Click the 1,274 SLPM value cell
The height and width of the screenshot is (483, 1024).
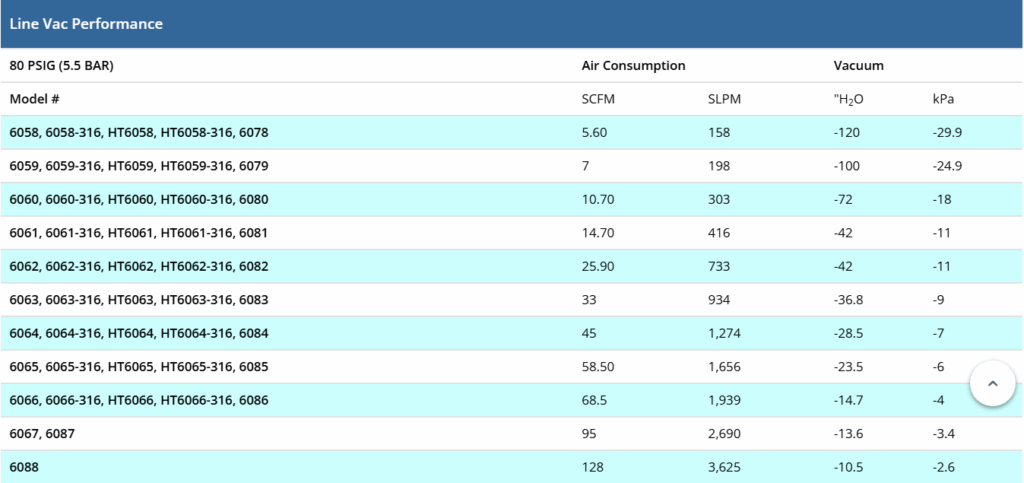724,333
